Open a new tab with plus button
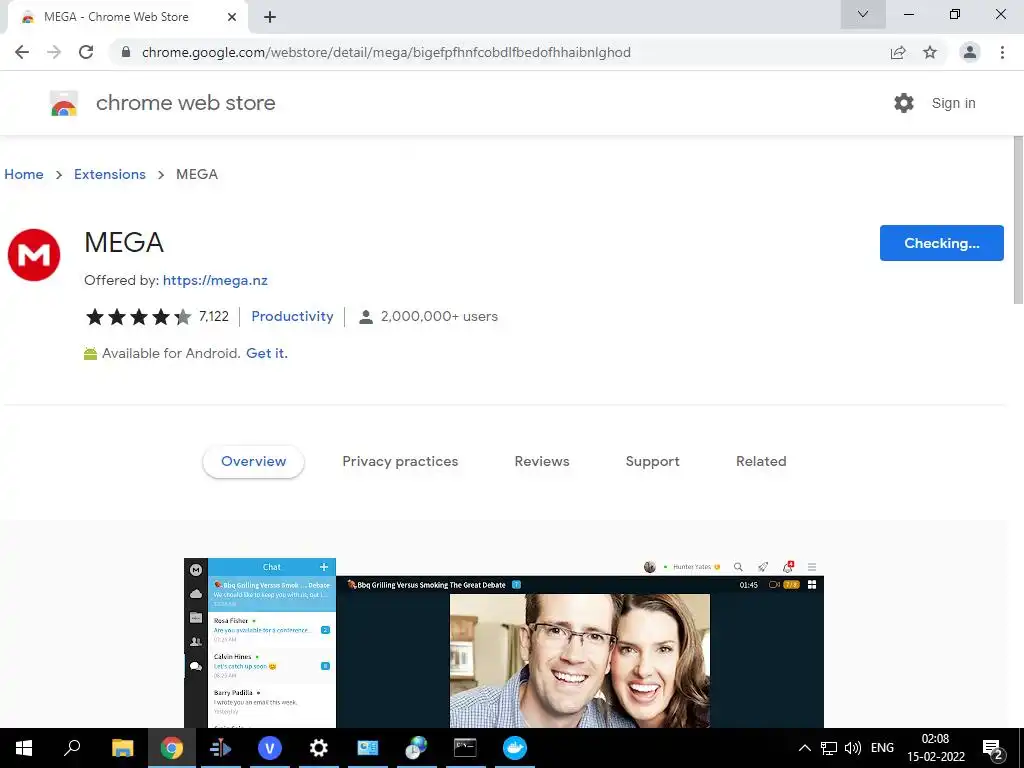 270,17
